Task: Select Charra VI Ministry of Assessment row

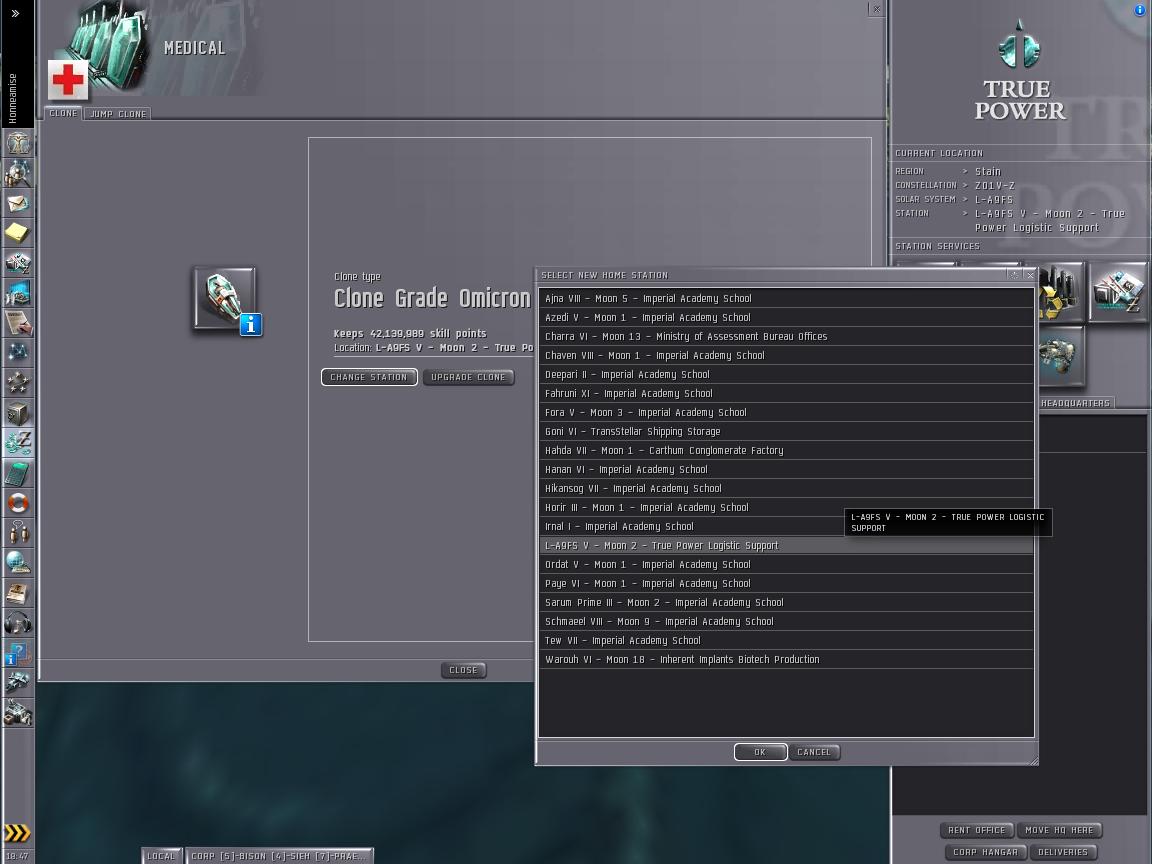Action: pyautogui.click(x=786, y=336)
